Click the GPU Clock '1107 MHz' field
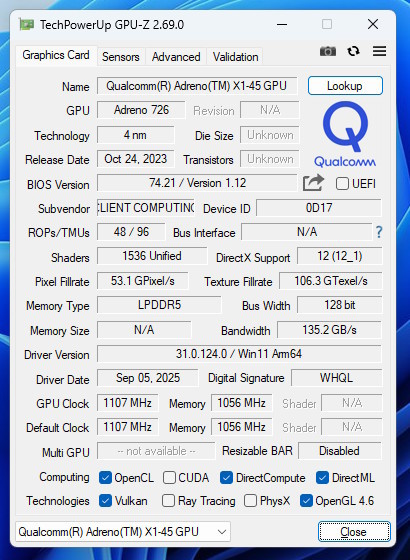The width and height of the screenshot is (410, 560). 128,403
